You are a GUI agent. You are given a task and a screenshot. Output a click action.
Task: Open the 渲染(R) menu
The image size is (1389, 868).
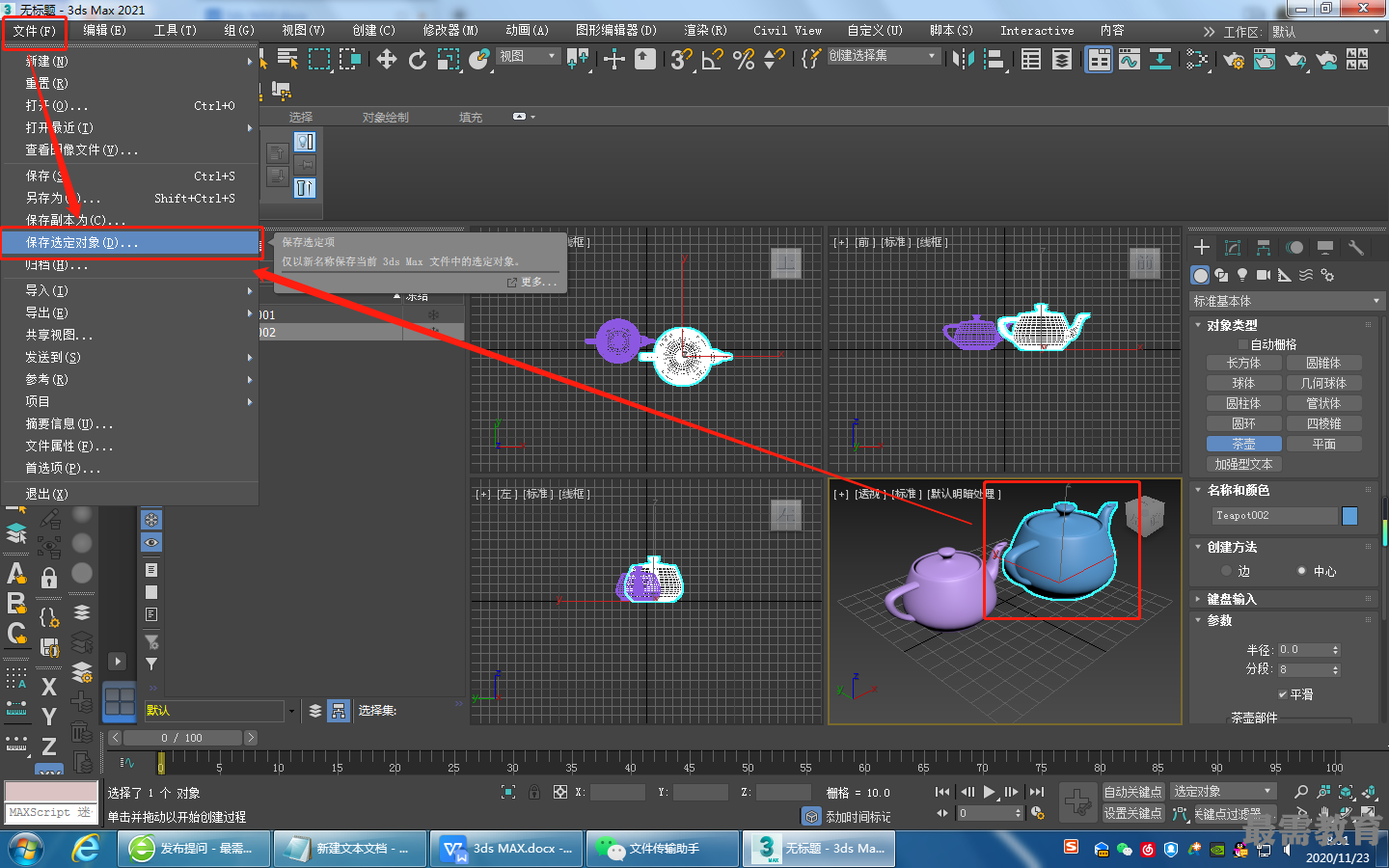pos(705,31)
